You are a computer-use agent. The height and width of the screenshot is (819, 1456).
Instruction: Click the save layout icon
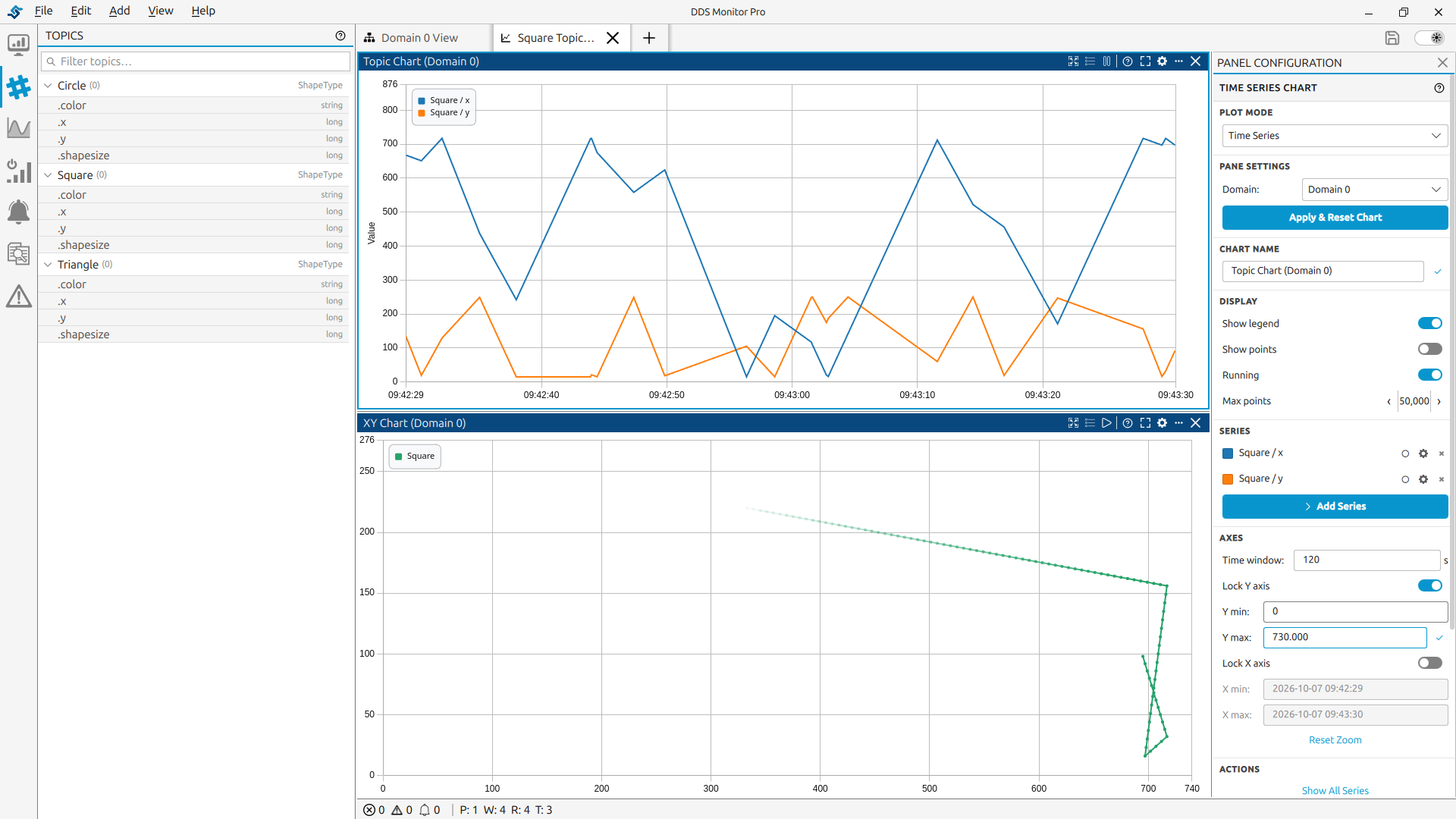pyautogui.click(x=1392, y=38)
